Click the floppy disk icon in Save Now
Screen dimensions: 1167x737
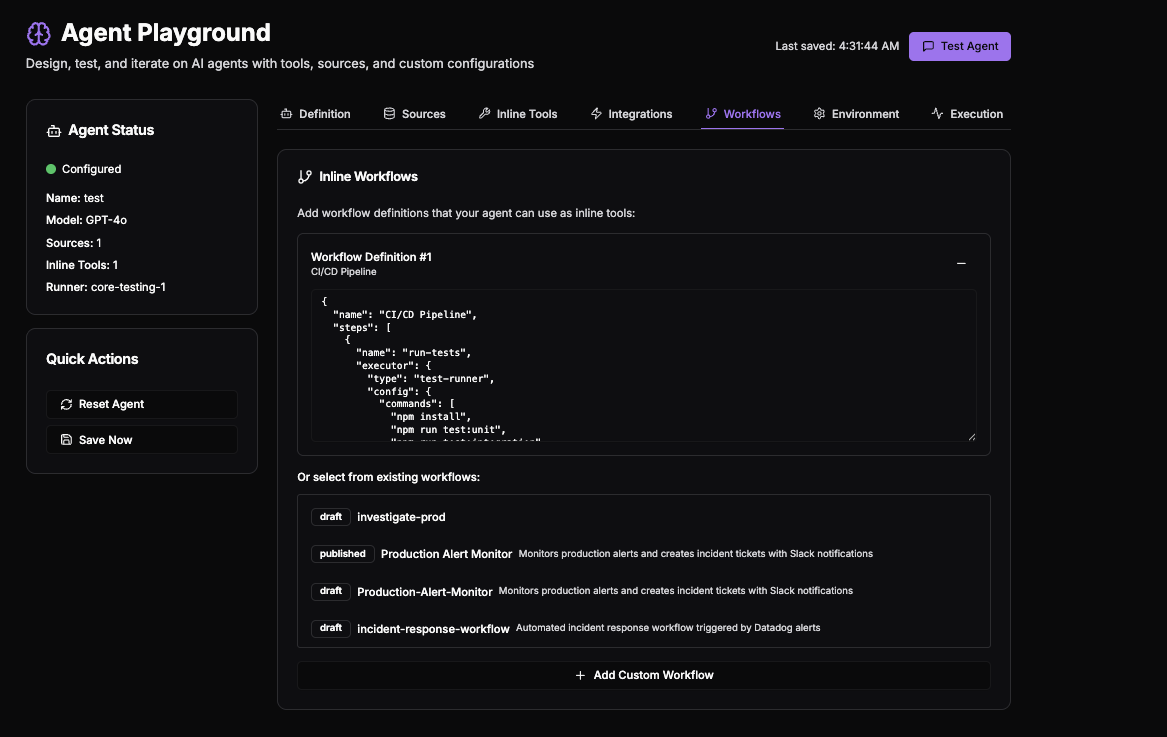[66, 440]
